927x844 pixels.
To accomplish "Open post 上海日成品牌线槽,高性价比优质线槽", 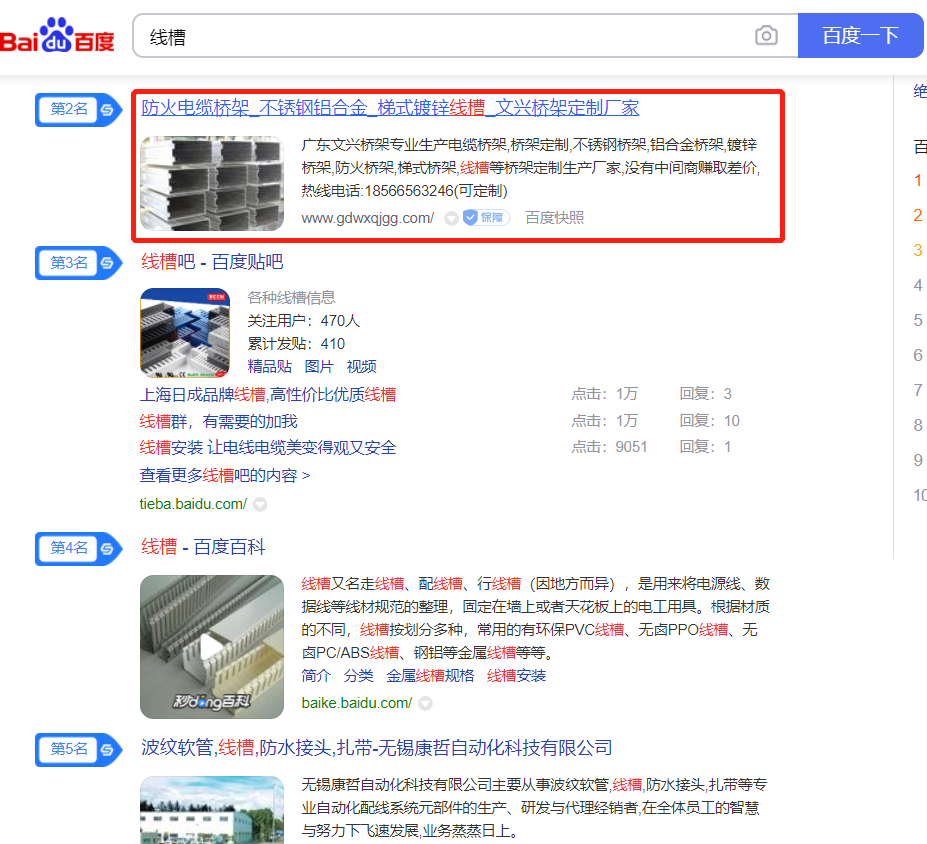I will [x=268, y=394].
